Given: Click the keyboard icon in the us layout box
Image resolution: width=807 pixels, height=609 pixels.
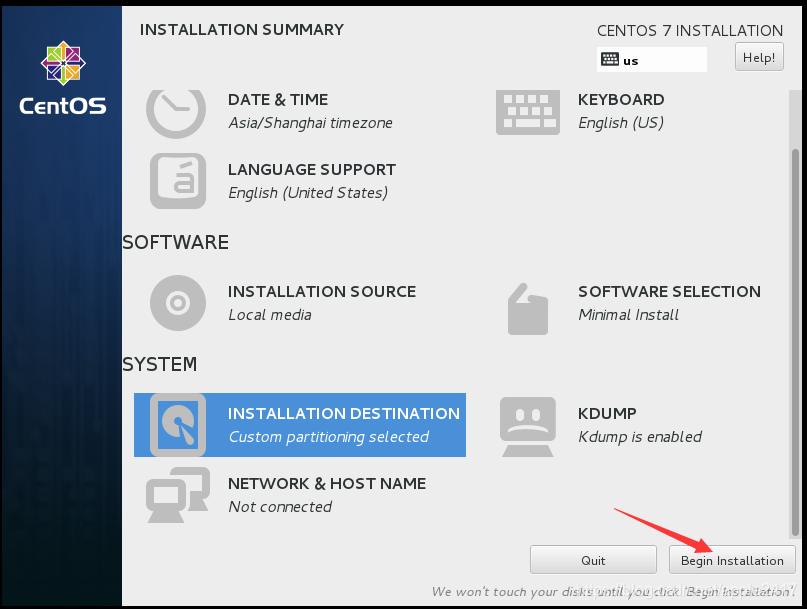Looking at the screenshot, I should click(610, 59).
